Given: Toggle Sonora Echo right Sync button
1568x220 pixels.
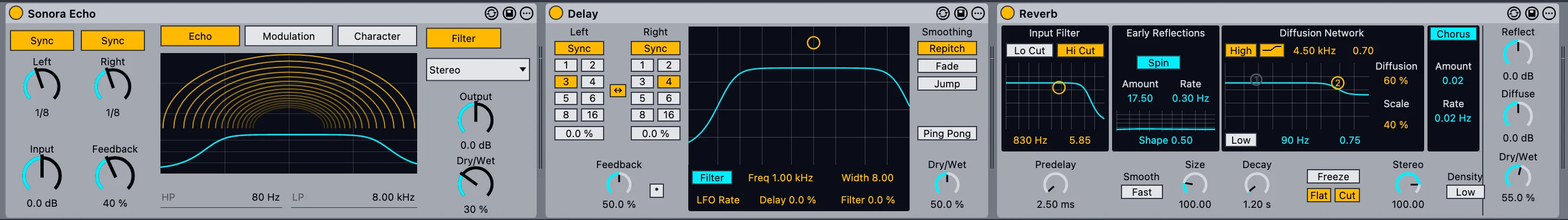Looking at the screenshot, I should click(x=113, y=41).
